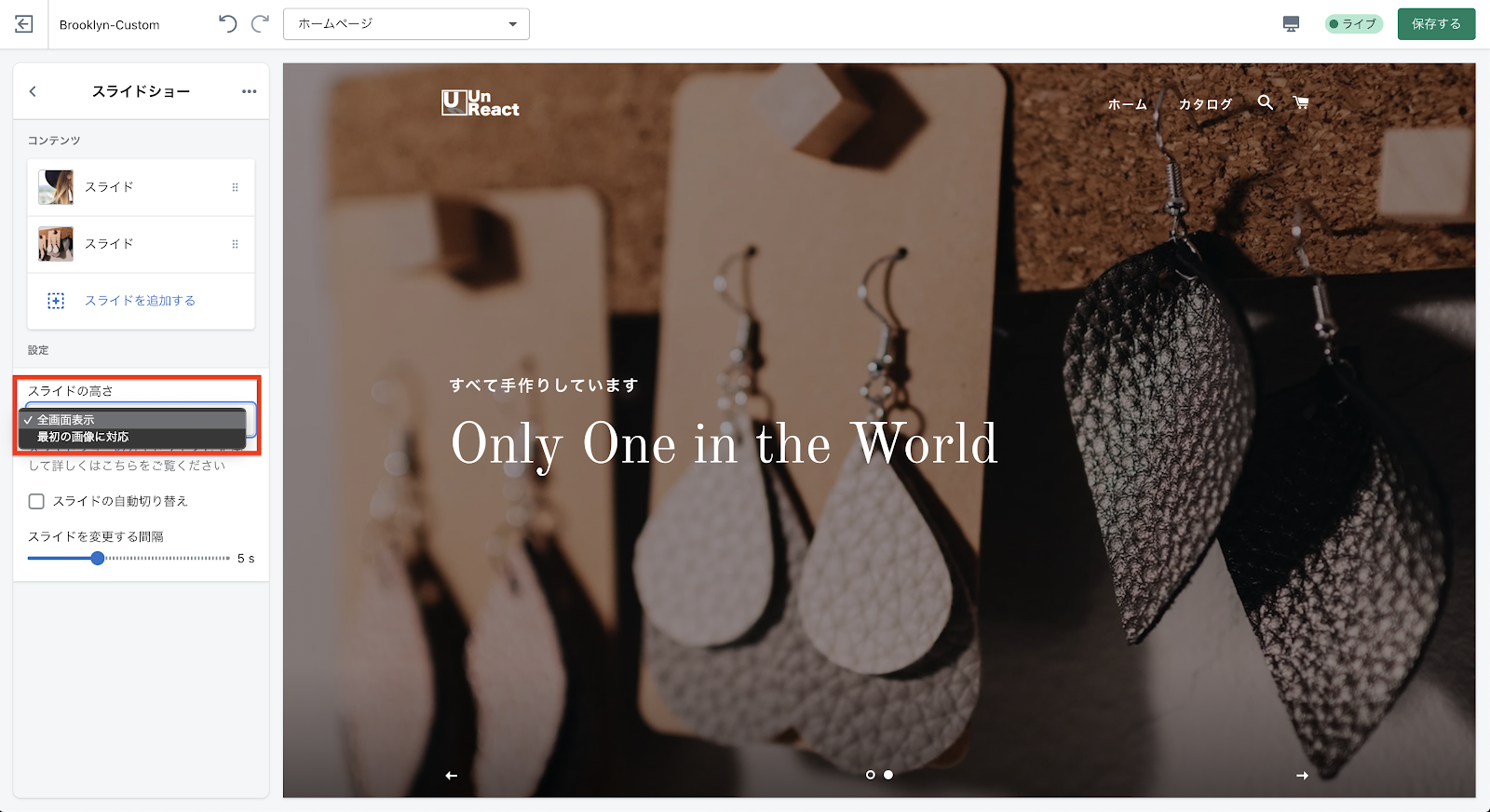Click the exit editor icon at top left
1490x812 pixels.
click(24, 24)
